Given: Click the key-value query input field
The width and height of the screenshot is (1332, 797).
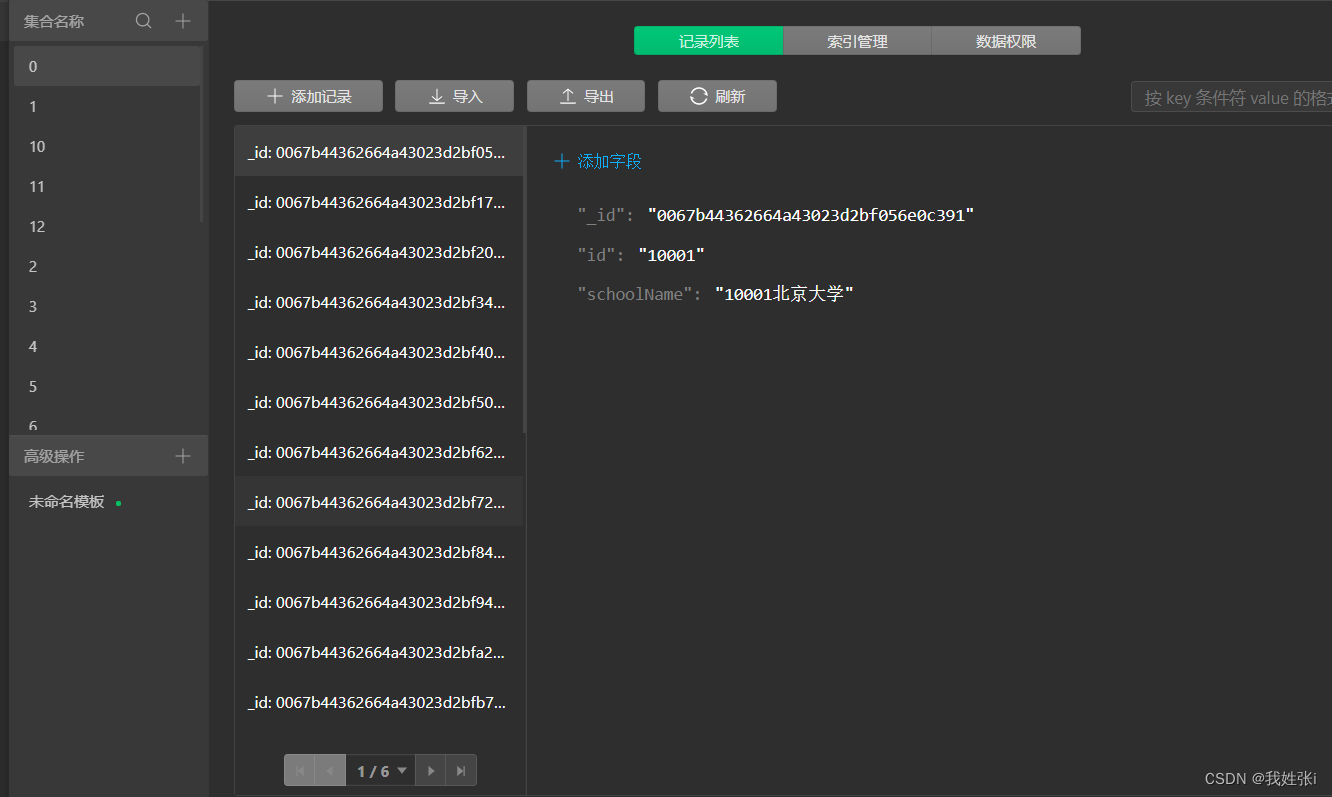Looking at the screenshot, I should [1232, 97].
